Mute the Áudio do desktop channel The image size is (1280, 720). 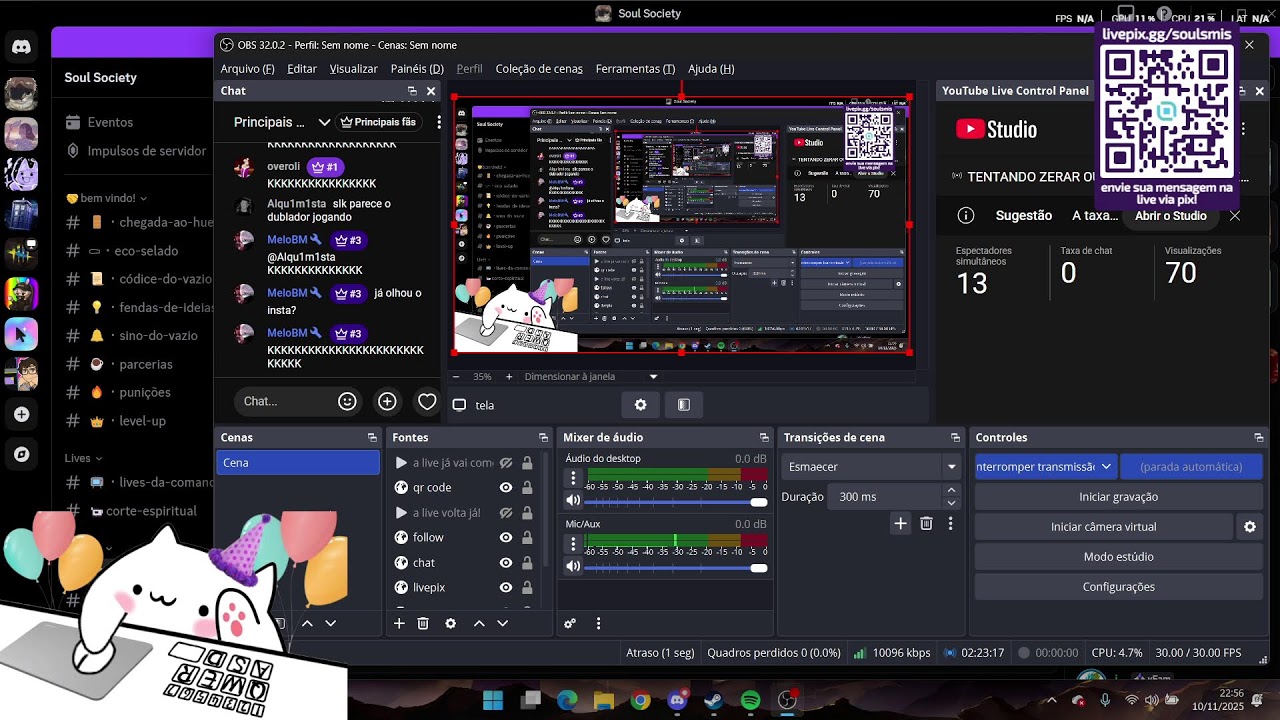pos(573,501)
